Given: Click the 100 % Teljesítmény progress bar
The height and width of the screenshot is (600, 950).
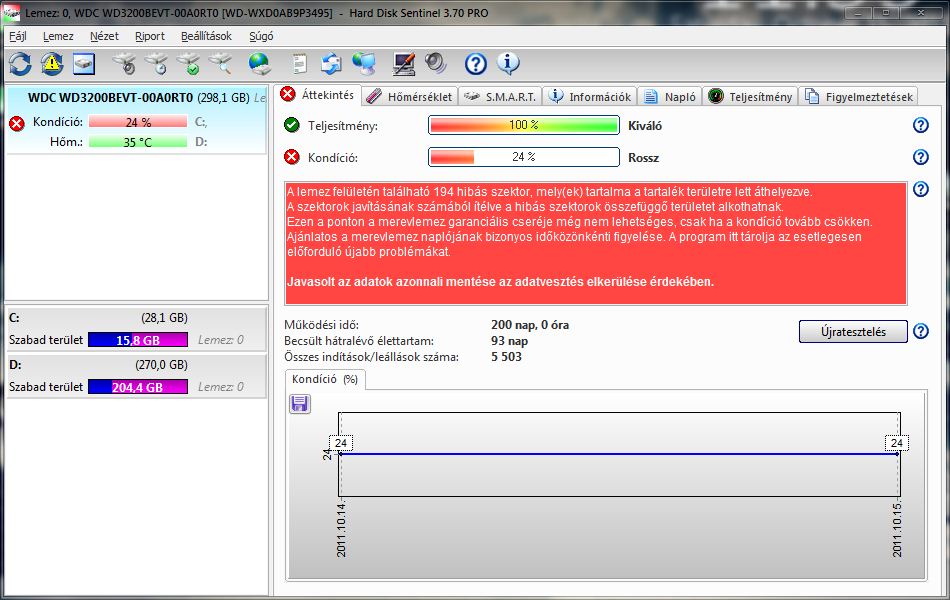Looking at the screenshot, I should [x=524, y=125].
